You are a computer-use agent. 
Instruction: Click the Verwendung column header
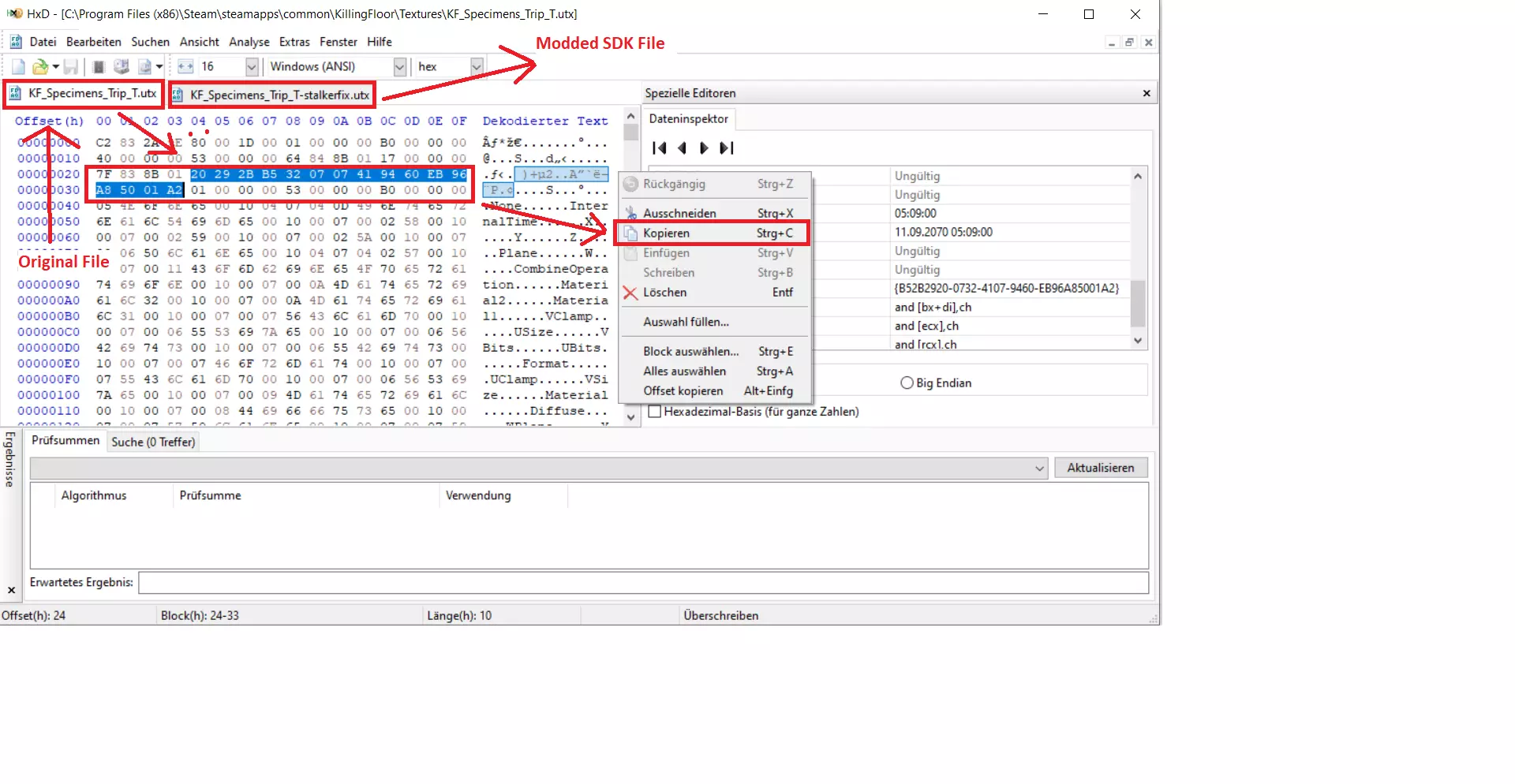(503, 496)
